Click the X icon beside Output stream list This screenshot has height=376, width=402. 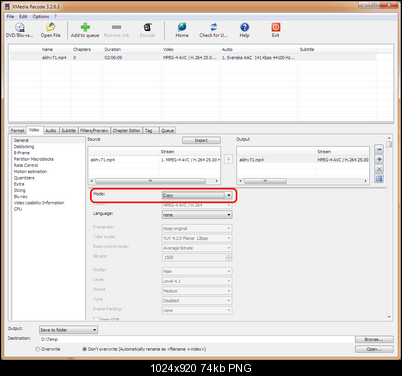pyautogui.click(x=379, y=169)
